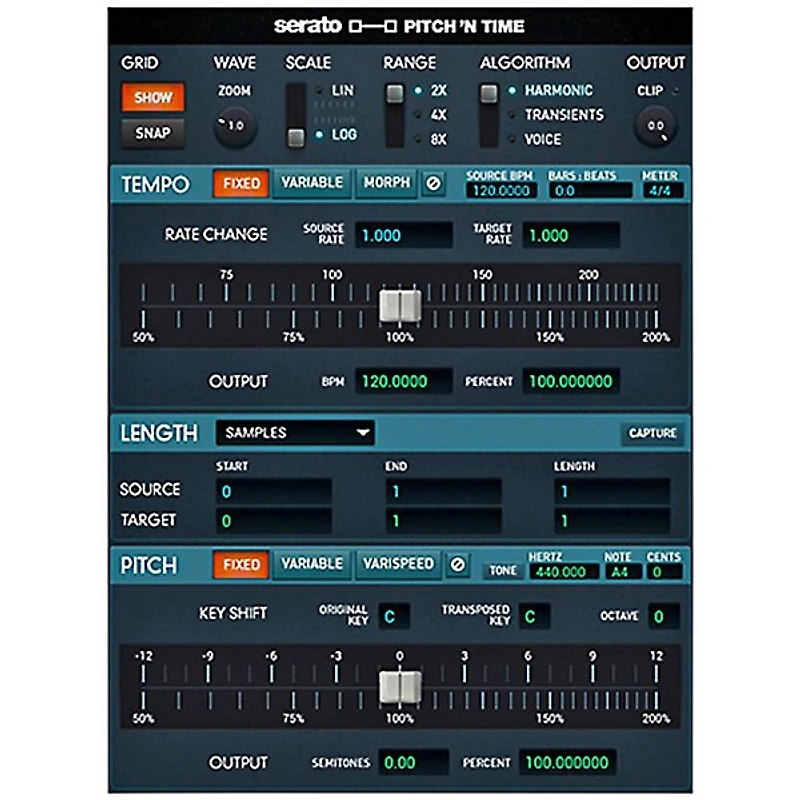The width and height of the screenshot is (800, 800).
Task: Click the Hertz 440.000 field
Action: point(563,572)
